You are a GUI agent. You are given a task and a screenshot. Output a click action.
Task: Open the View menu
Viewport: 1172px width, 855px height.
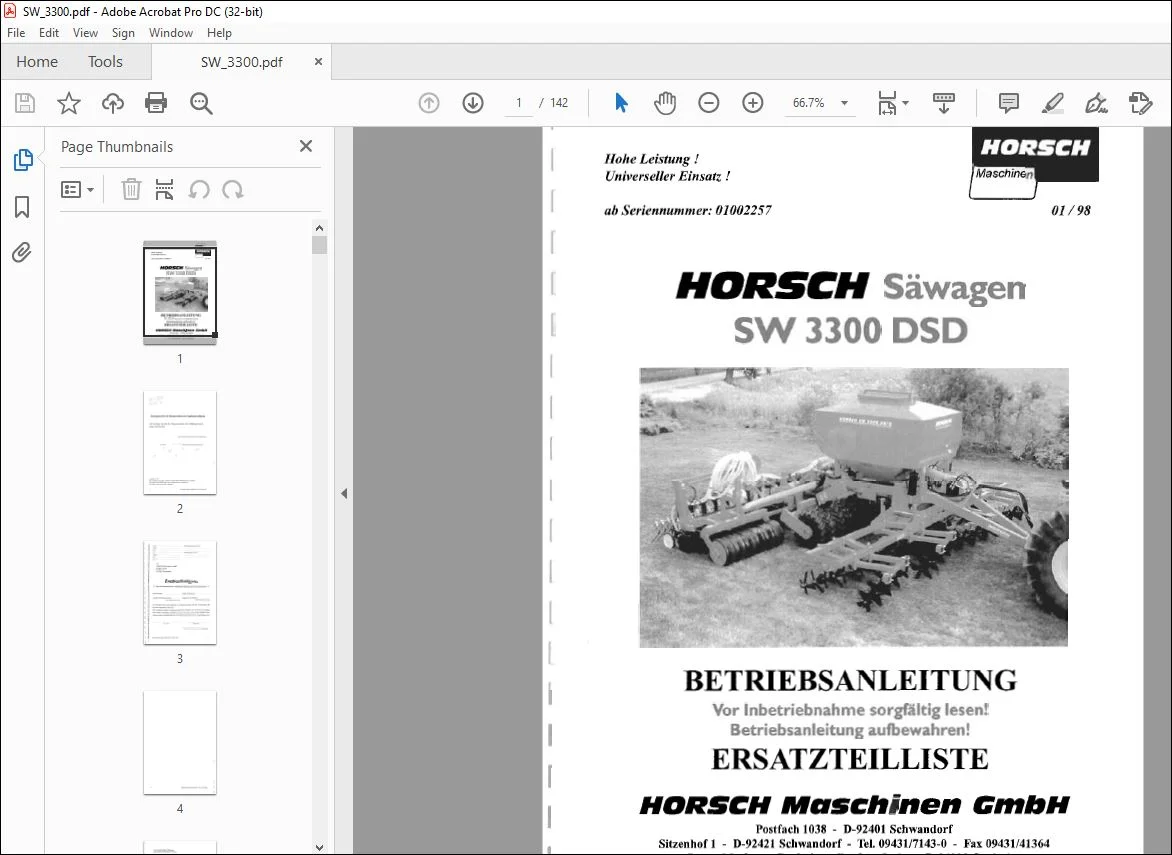tap(85, 33)
